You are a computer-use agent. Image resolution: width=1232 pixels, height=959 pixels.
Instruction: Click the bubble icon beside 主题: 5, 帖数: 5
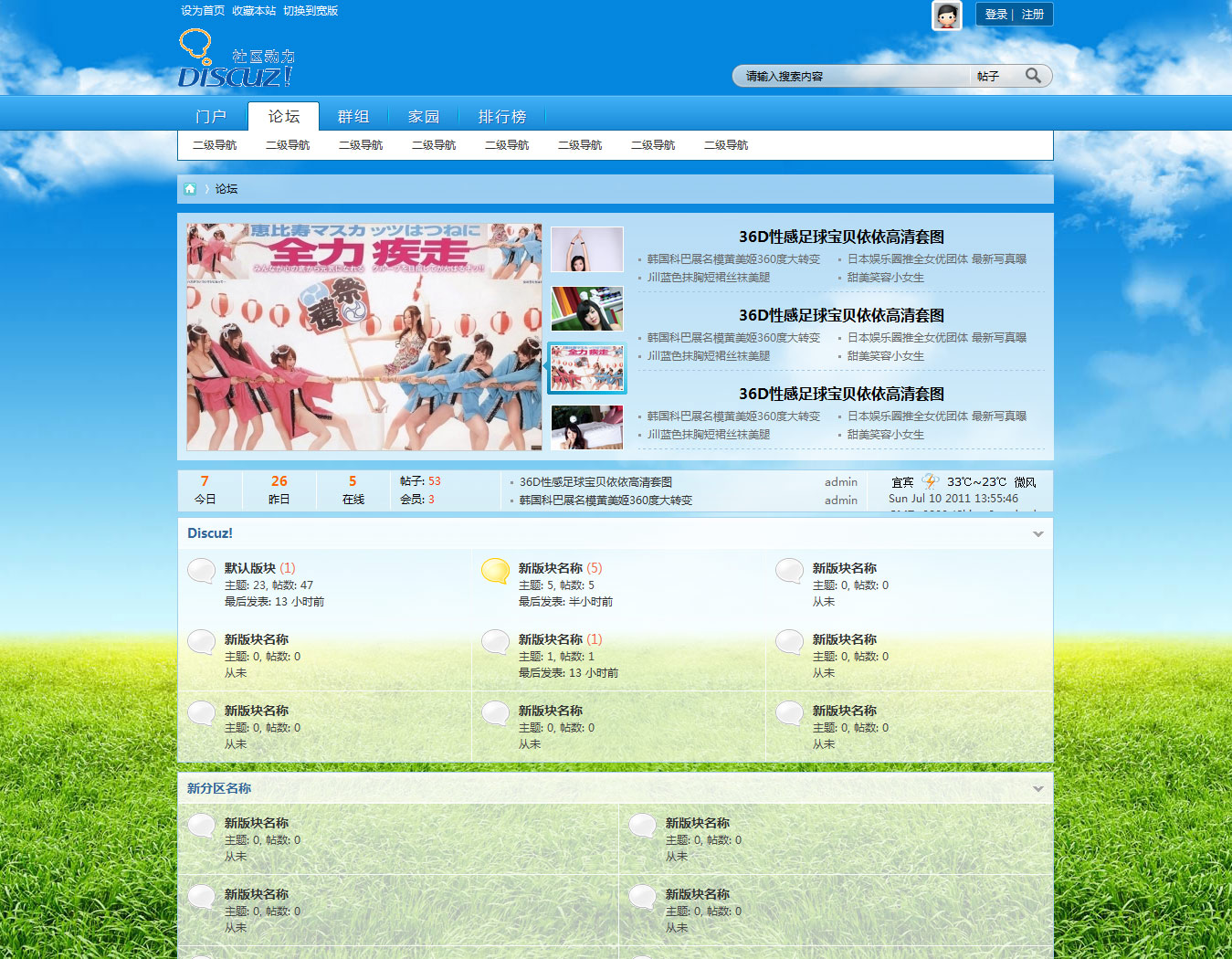[x=495, y=571]
